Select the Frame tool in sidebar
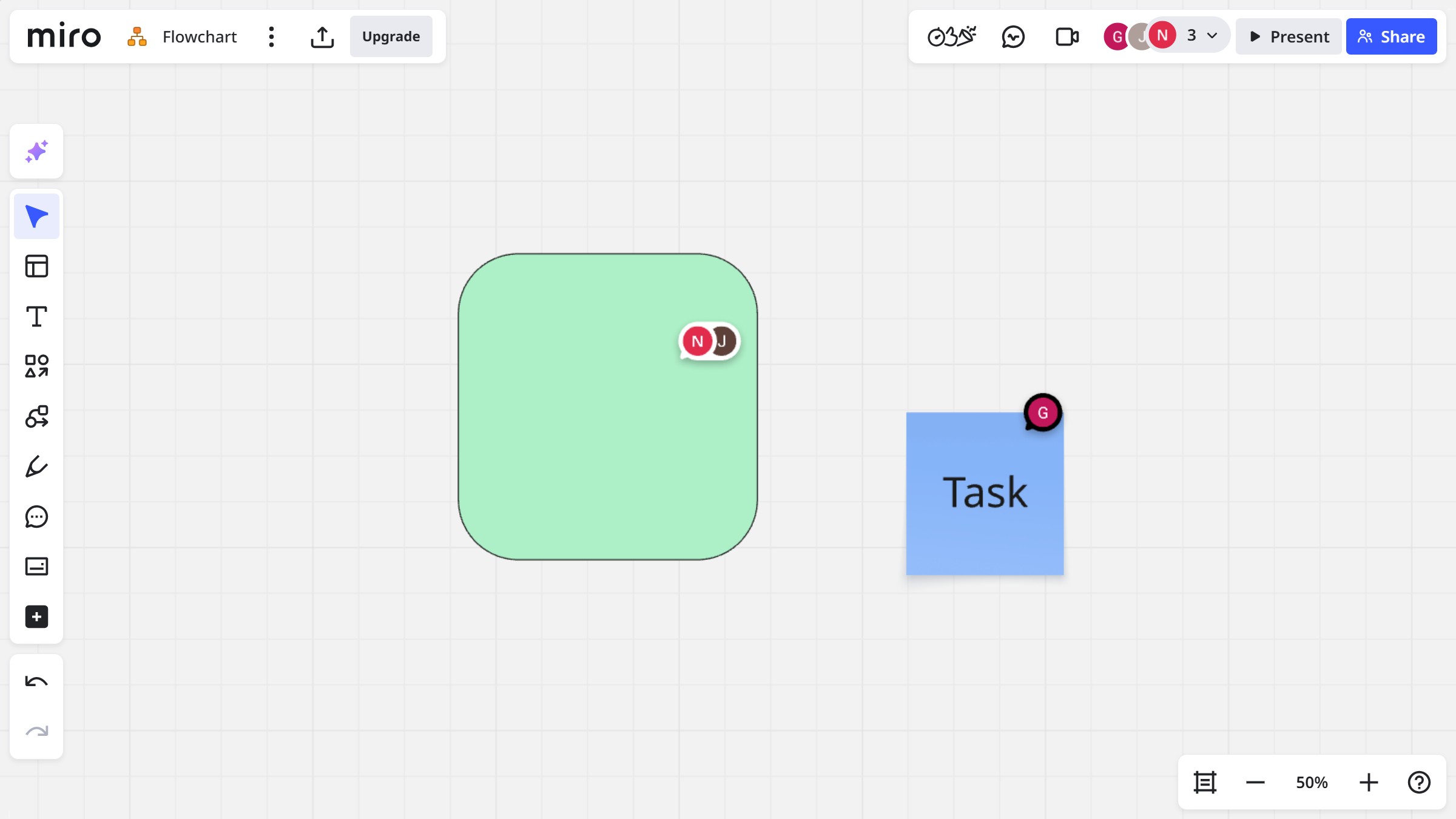1456x819 pixels. click(x=36, y=567)
